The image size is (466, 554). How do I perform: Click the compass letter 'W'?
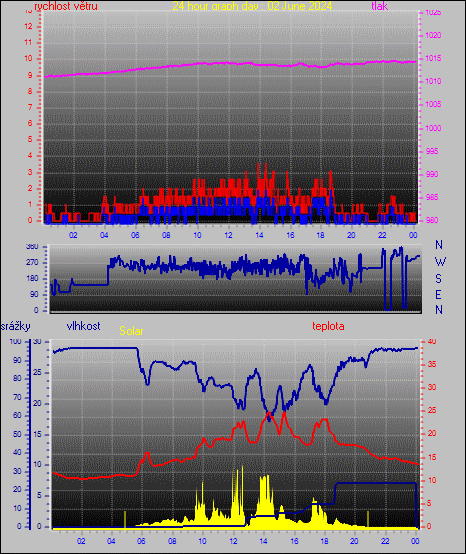[x=440, y=262]
